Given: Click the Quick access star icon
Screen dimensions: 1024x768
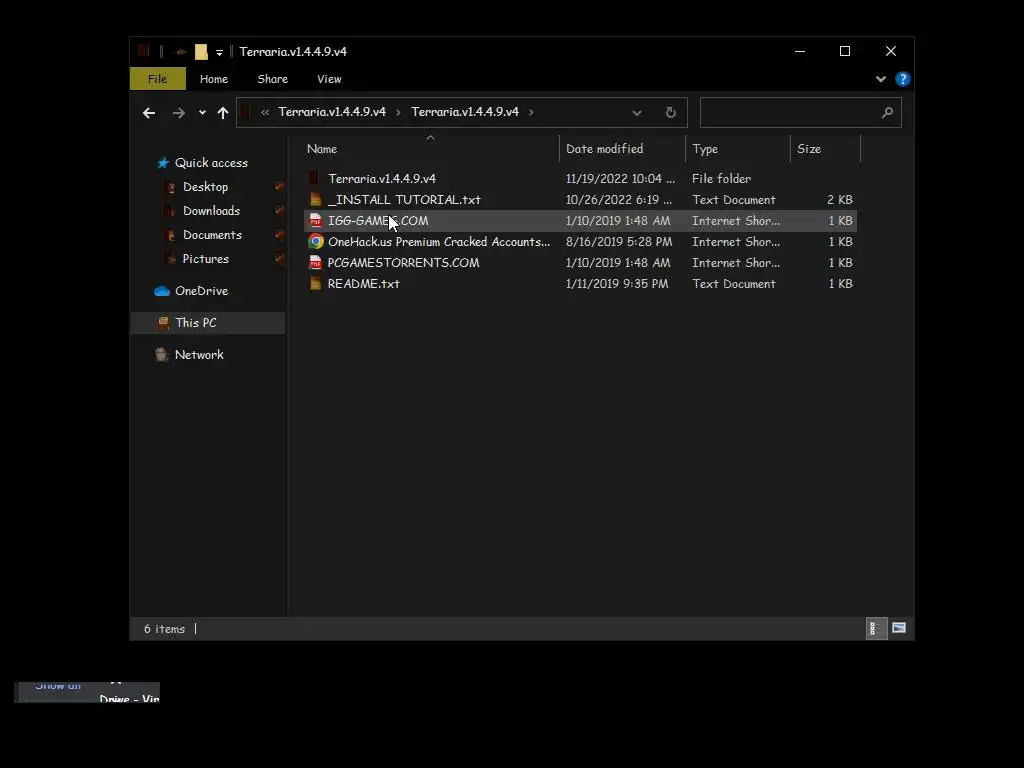Looking at the screenshot, I should pyautogui.click(x=163, y=163).
